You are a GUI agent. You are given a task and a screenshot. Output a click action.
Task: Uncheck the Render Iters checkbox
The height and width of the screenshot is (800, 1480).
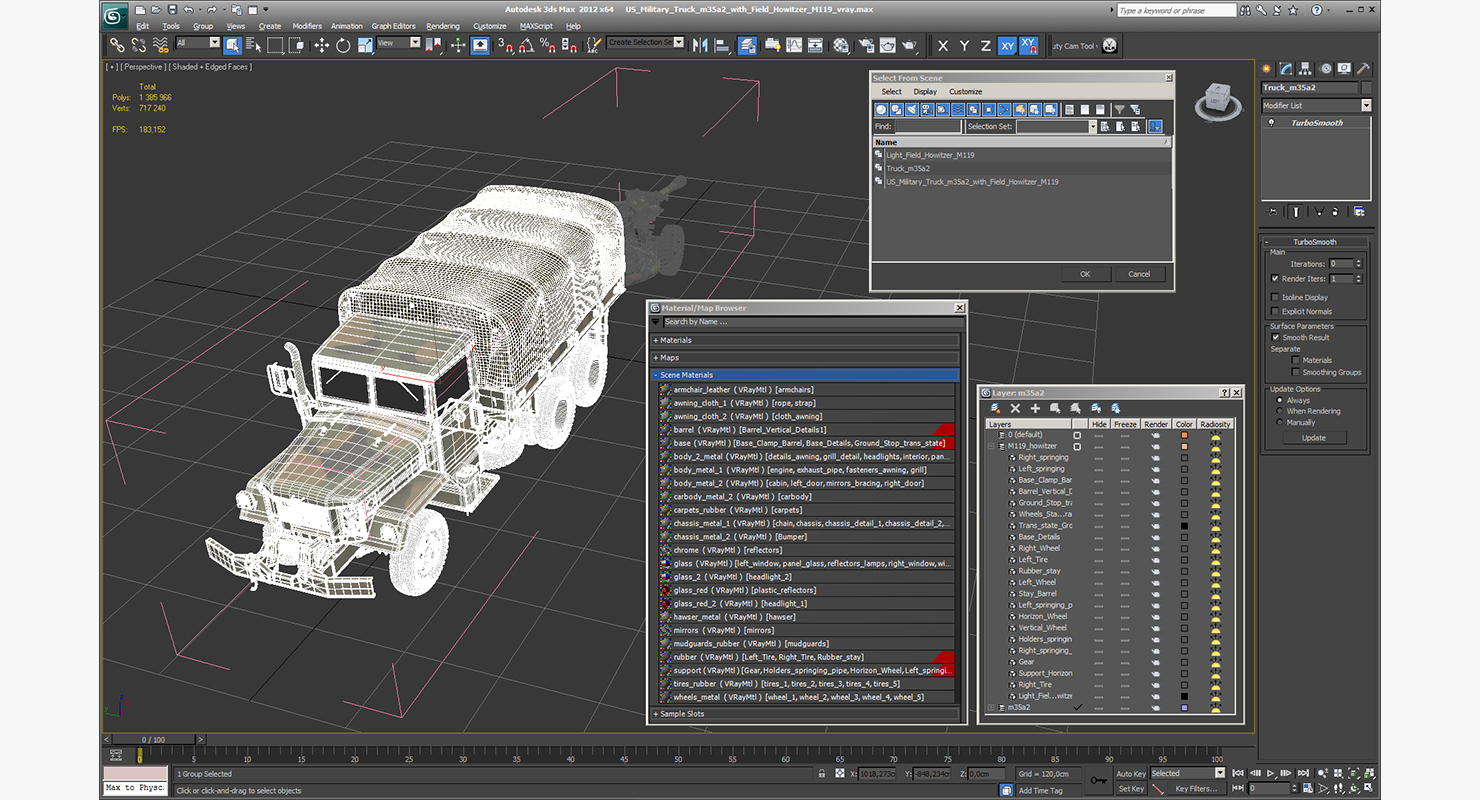1275,278
